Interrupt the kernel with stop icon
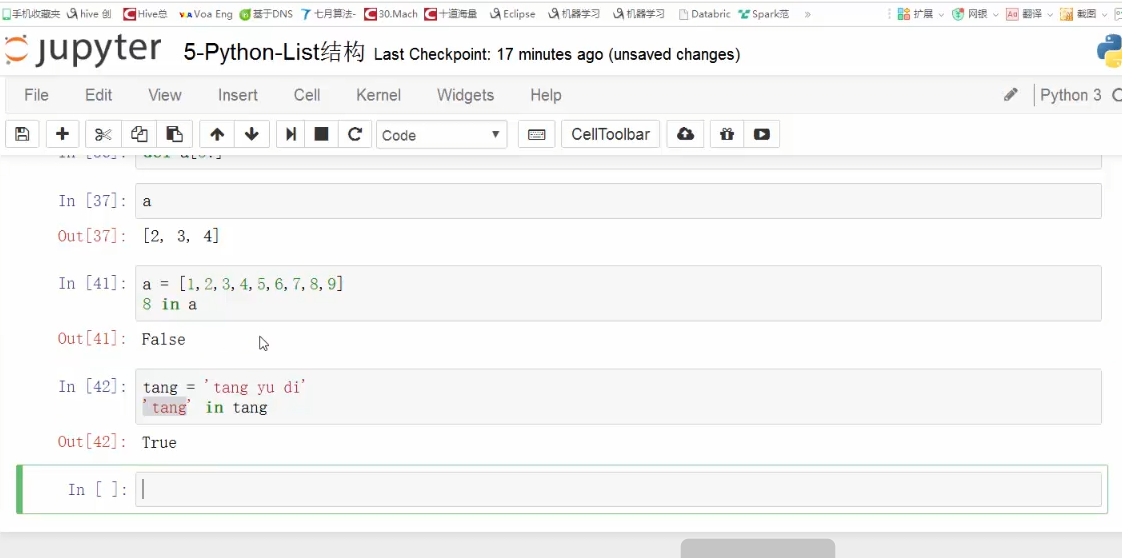Screen dimensions: 1122x558 [x=322, y=134]
